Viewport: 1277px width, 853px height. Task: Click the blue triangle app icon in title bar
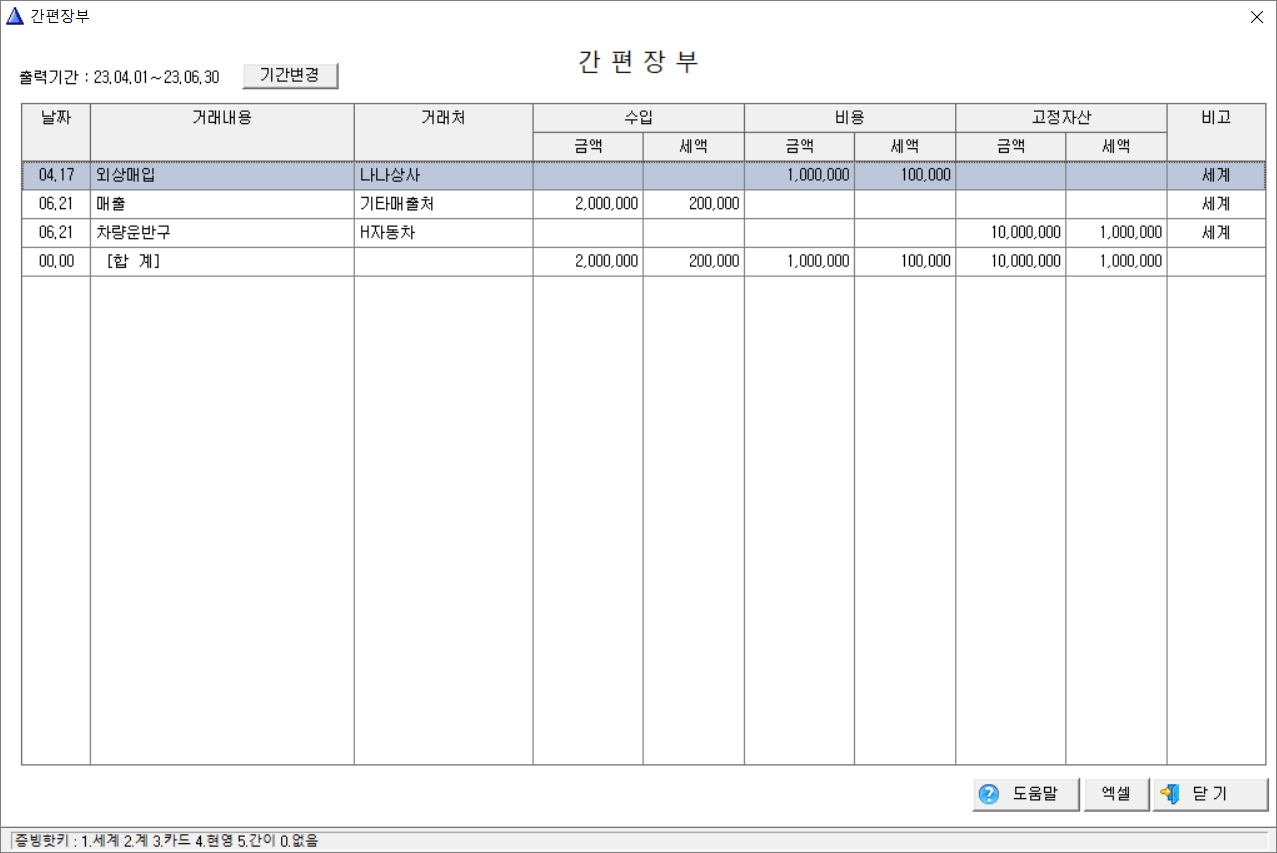14,16
